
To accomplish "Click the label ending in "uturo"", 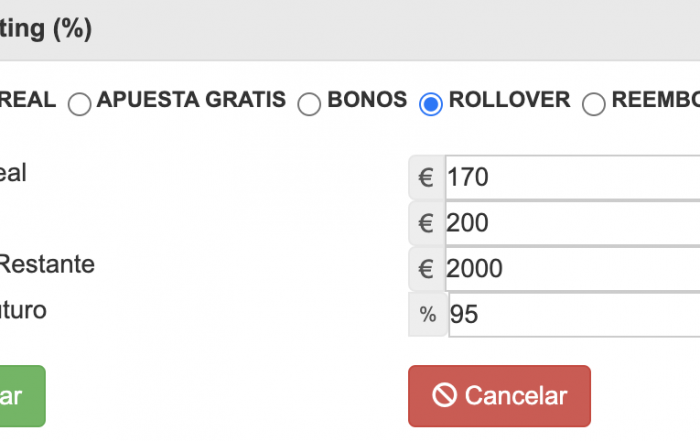I will click(x=23, y=310).
